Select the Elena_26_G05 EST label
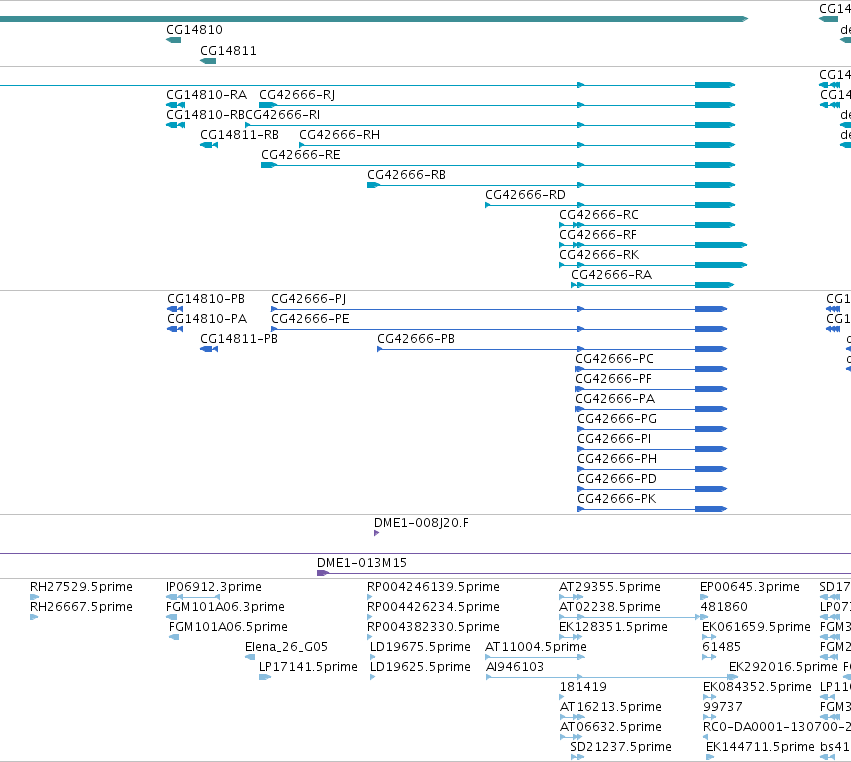Image resolution: width=851 pixels, height=762 pixels. tap(286, 647)
